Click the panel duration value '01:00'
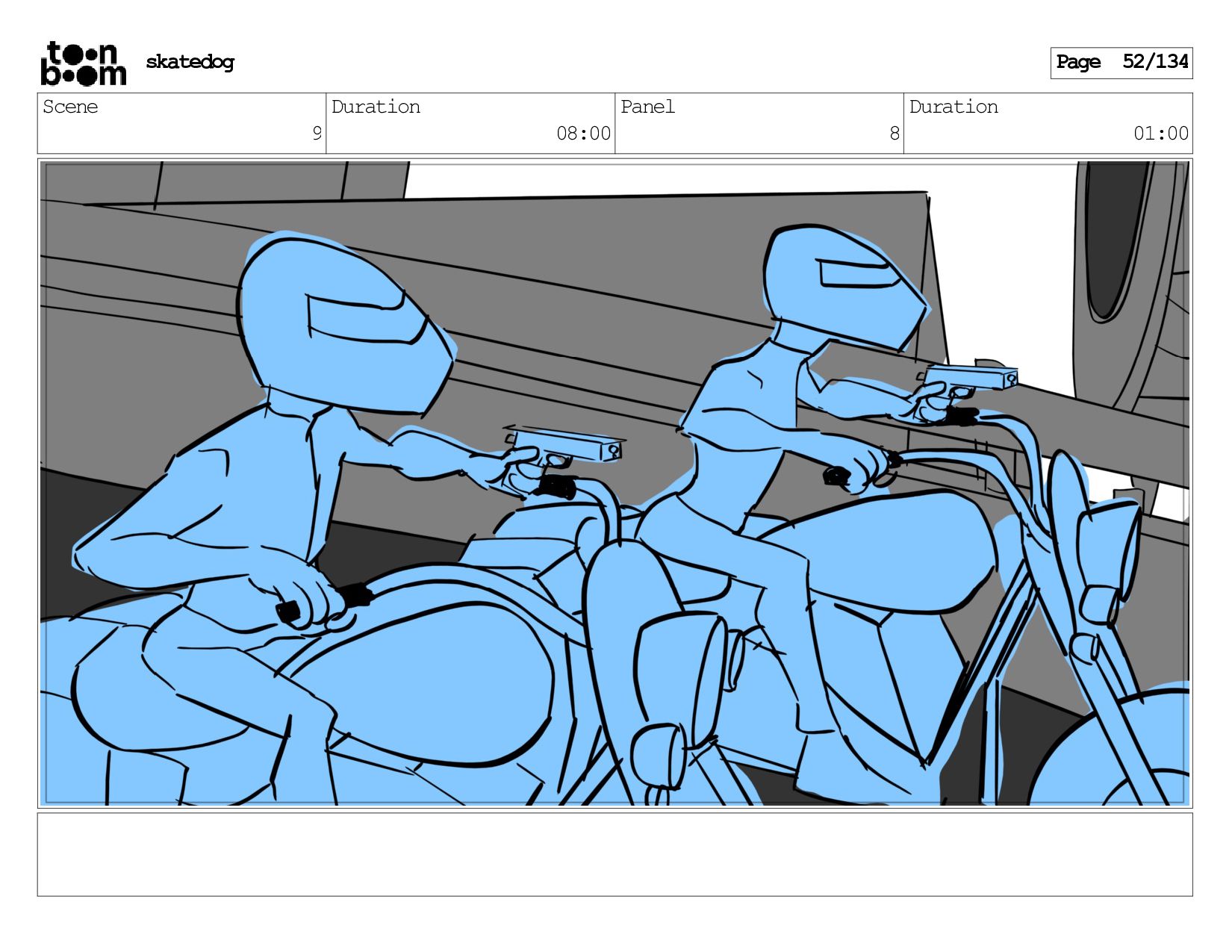The width and height of the screenshot is (1232, 952). click(1161, 134)
